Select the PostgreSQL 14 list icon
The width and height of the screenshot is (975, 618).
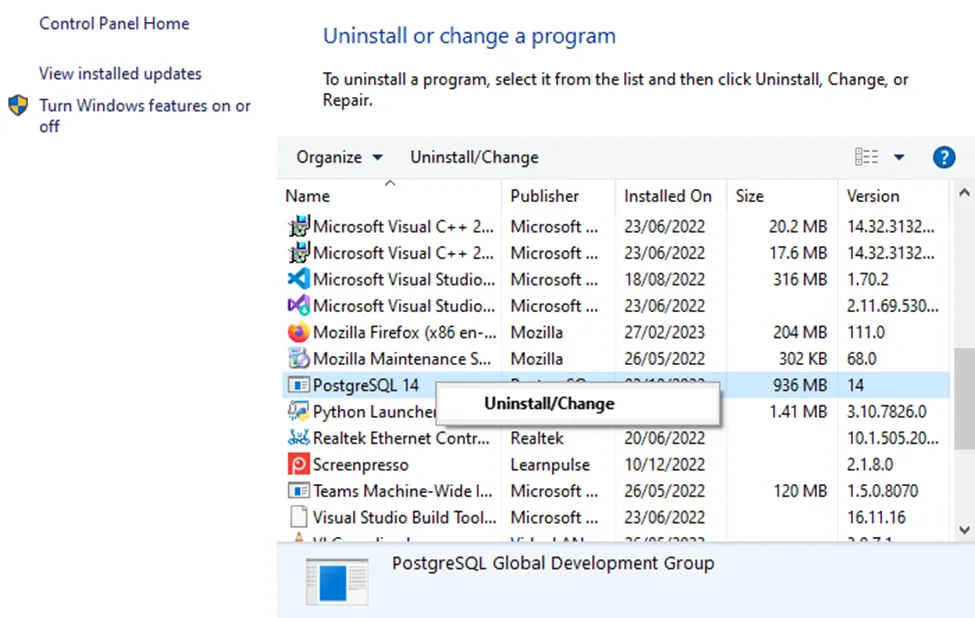[x=298, y=385]
